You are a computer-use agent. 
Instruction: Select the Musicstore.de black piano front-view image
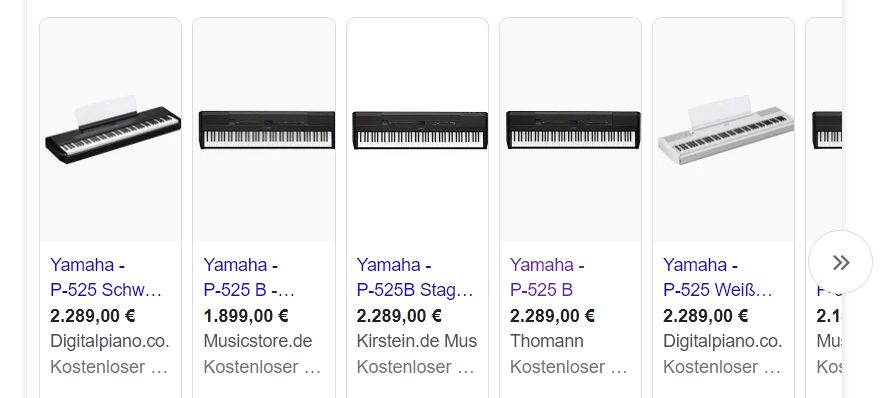pos(264,130)
